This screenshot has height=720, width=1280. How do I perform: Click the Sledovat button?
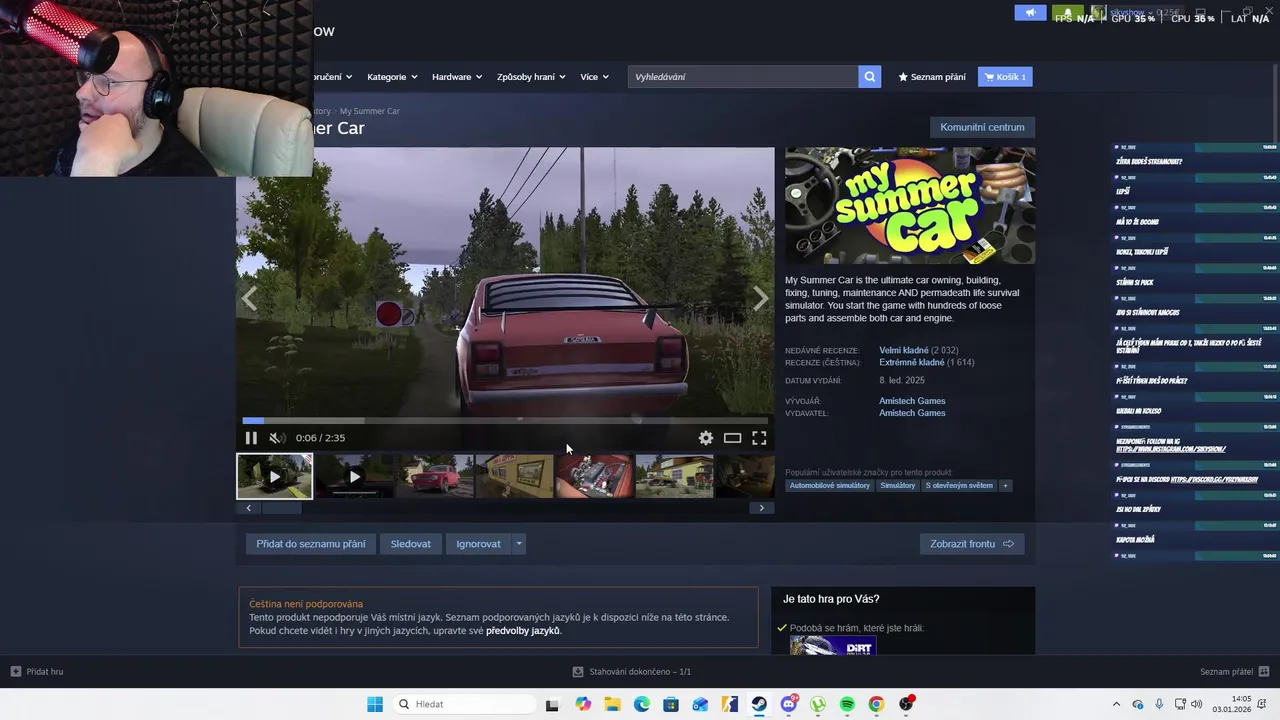tap(411, 544)
